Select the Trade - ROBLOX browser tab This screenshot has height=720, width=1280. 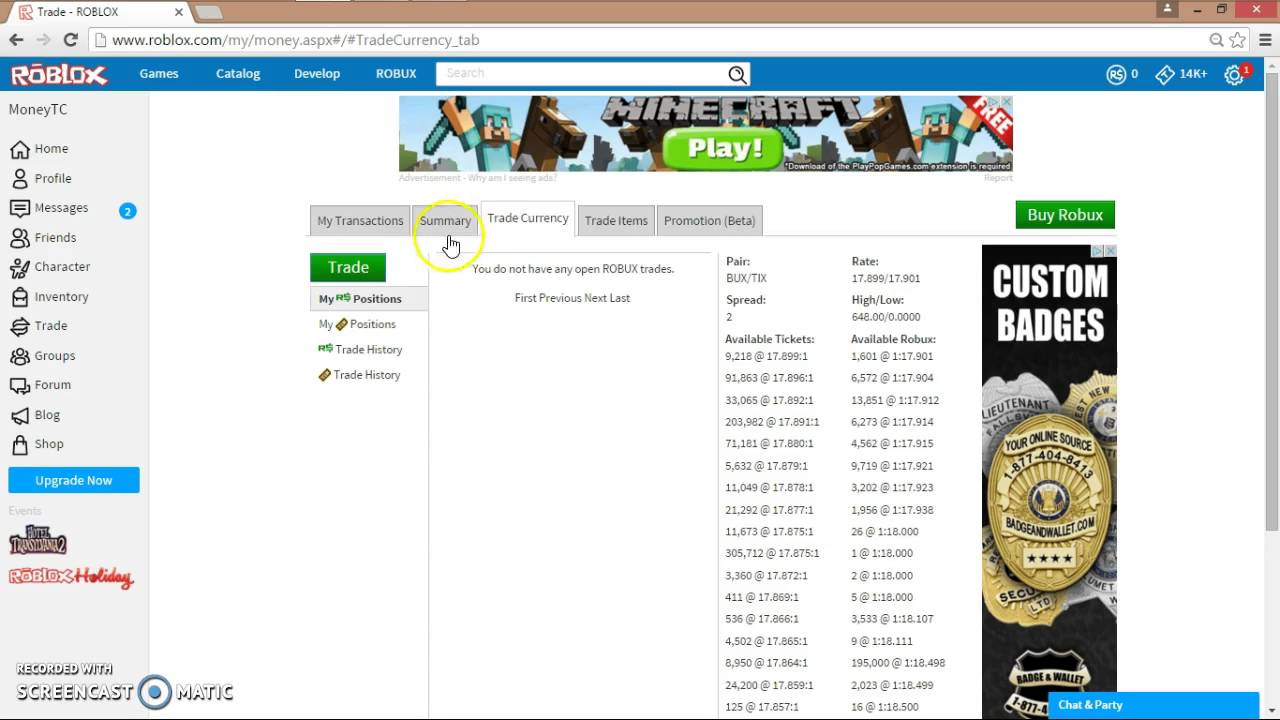[95, 12]
